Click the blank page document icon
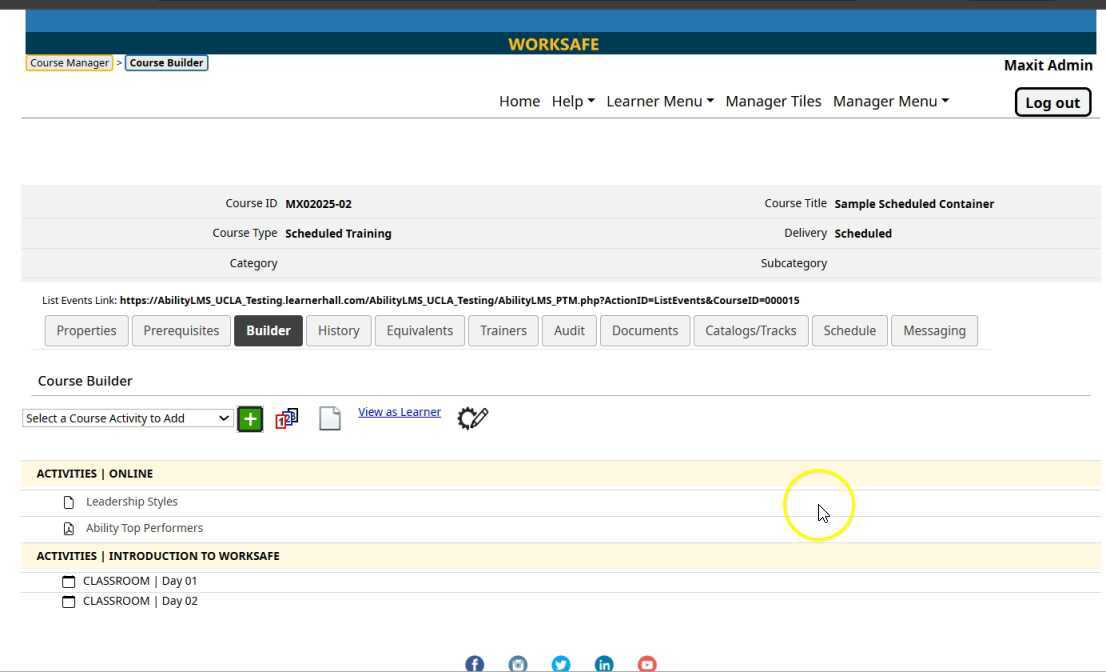1106x672 pixels. point(330,419)
